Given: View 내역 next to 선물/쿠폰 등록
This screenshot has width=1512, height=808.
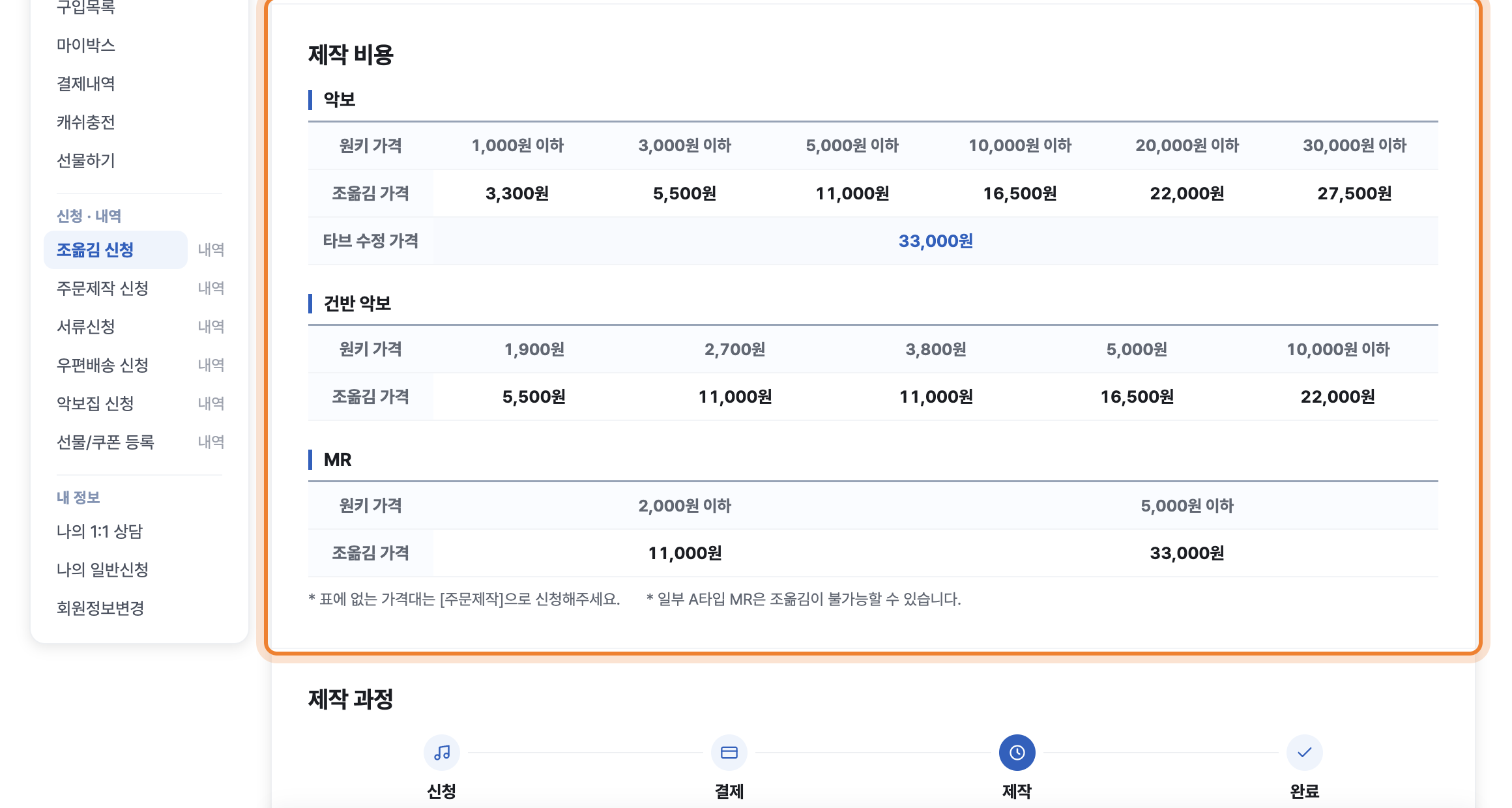Looking at the screenshot, I should point(211,442).
